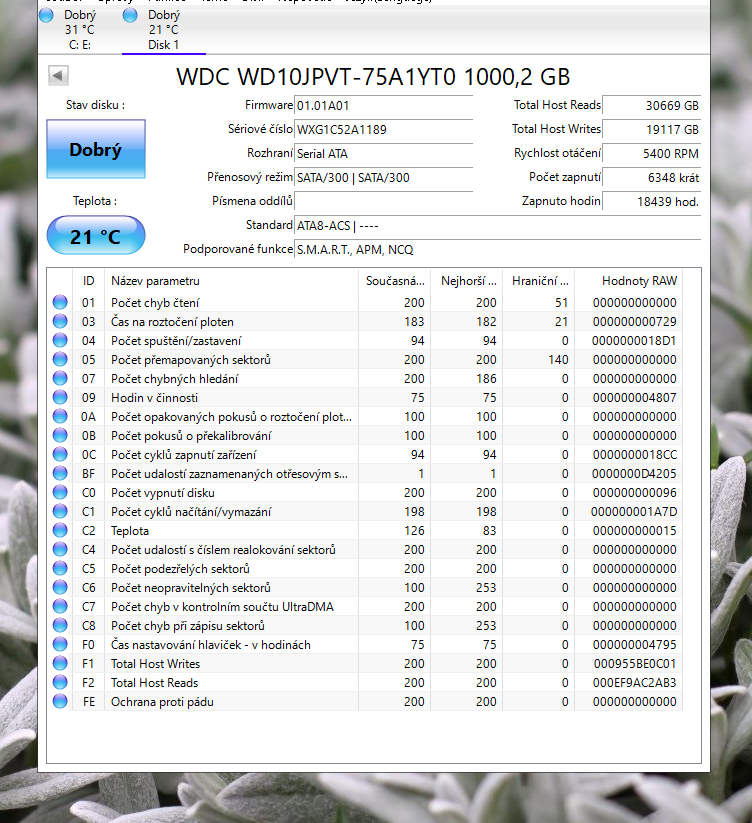Click status orb of row 07 chybných hledání
This screenshot has height=823, width=752.
coord(60,378)
